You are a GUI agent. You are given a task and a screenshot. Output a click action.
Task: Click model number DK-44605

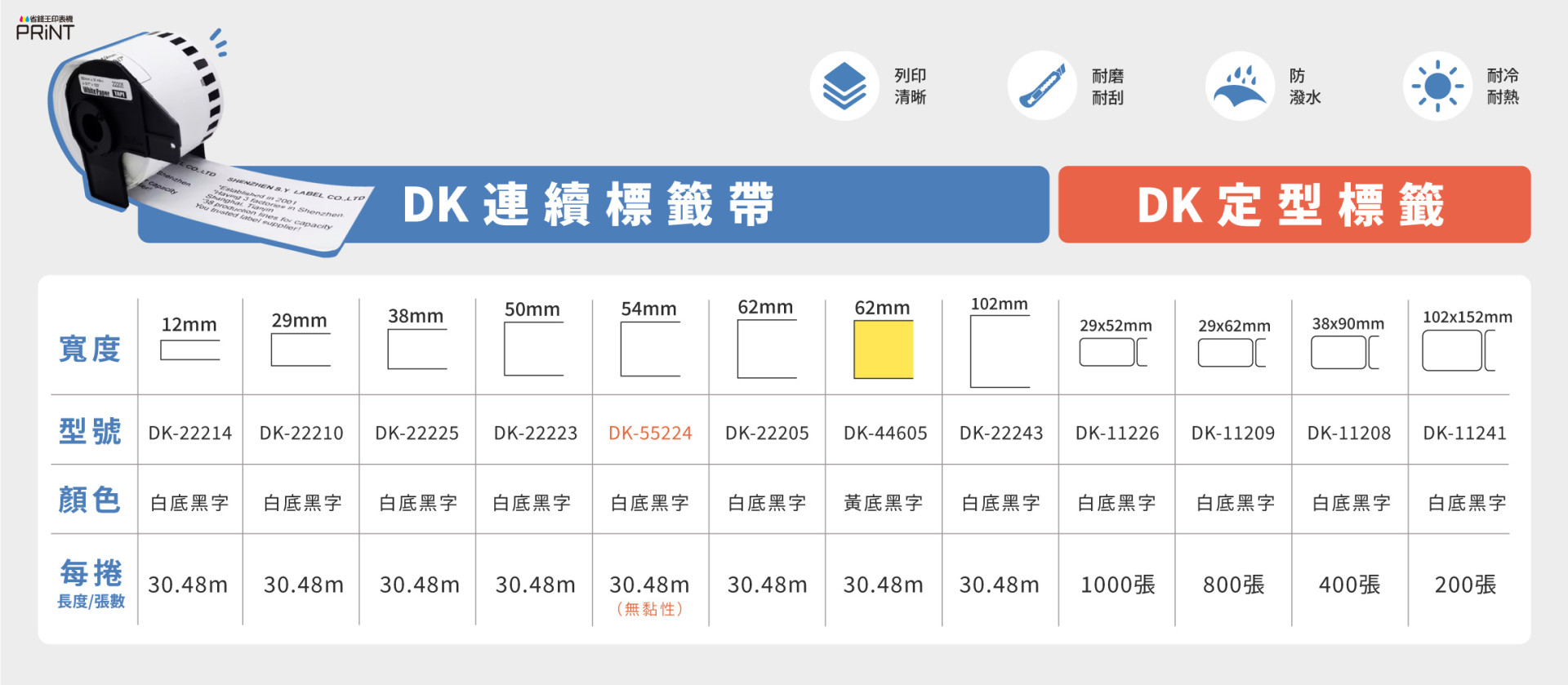tap(885, 433)
